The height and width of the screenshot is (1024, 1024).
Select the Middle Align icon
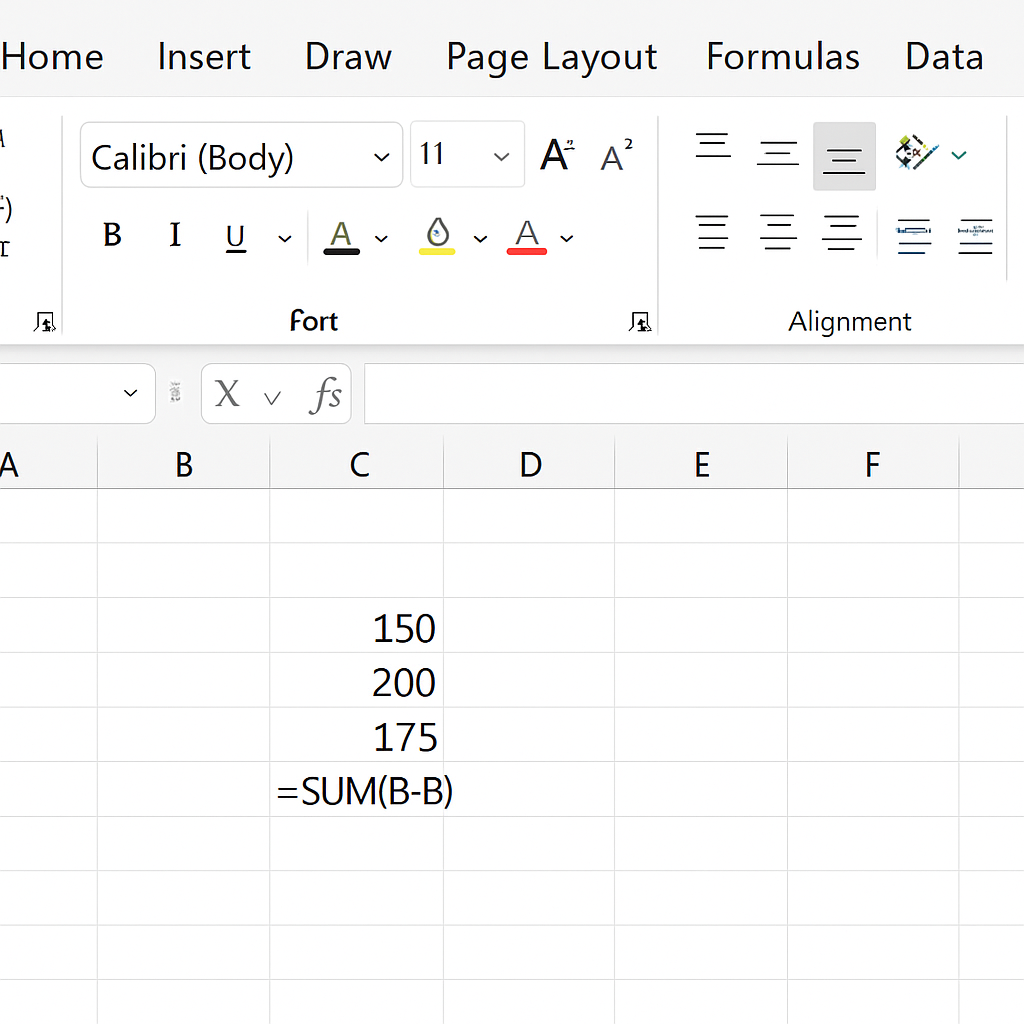778,155
